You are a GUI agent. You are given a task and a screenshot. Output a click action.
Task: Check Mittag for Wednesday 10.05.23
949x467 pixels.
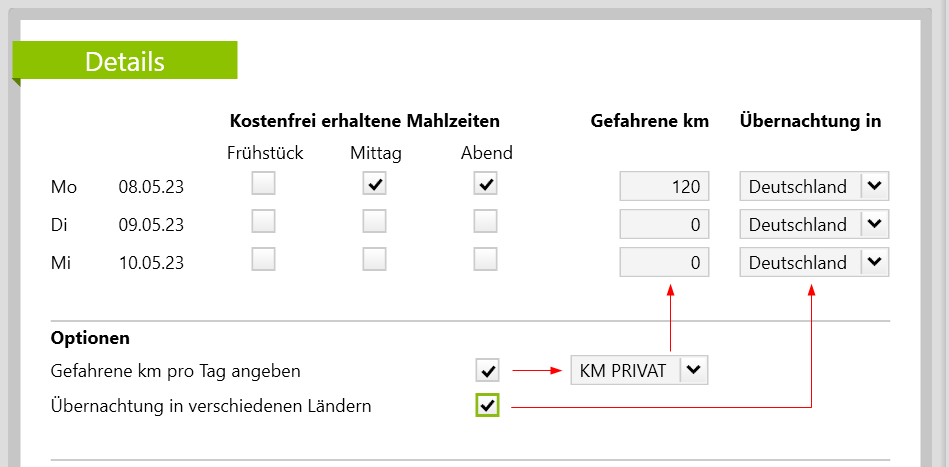pos(375,260)
